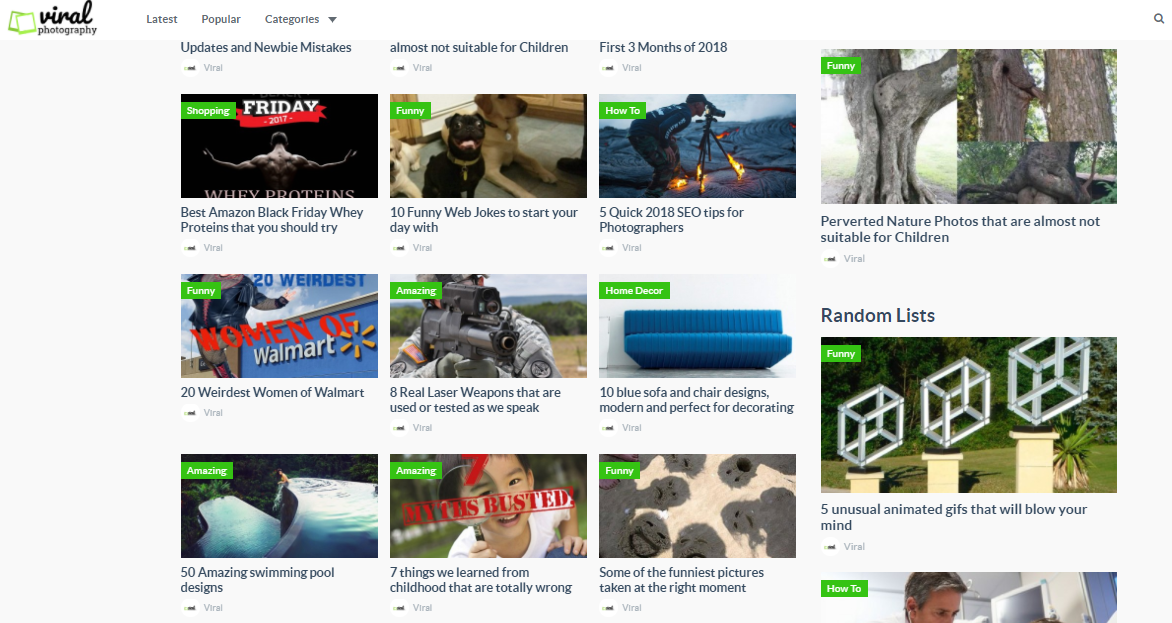
Task: Click author avatar under 5 unusual animated gifs
Action: pyautogui.click(x=830, y=546)
